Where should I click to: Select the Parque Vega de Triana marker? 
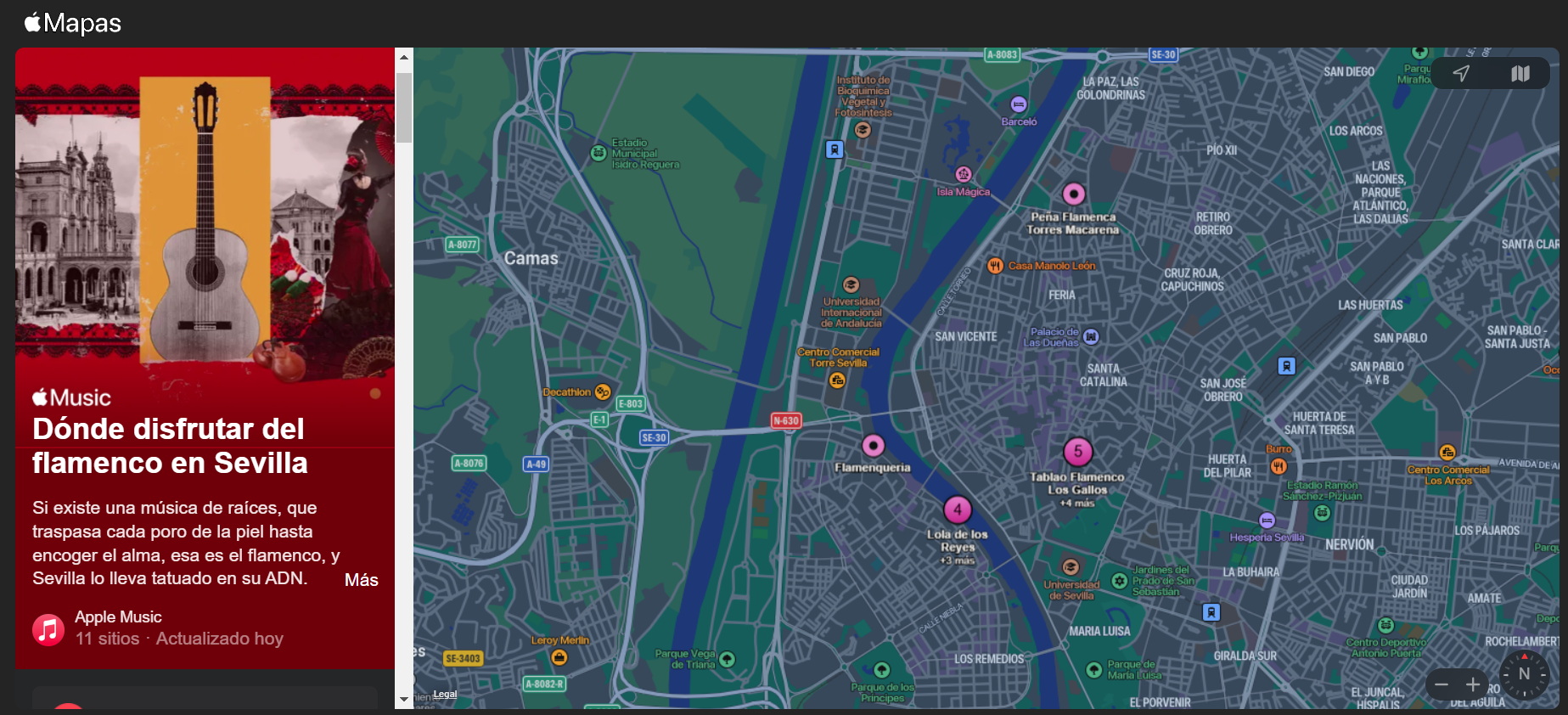[x=728, y=660]
